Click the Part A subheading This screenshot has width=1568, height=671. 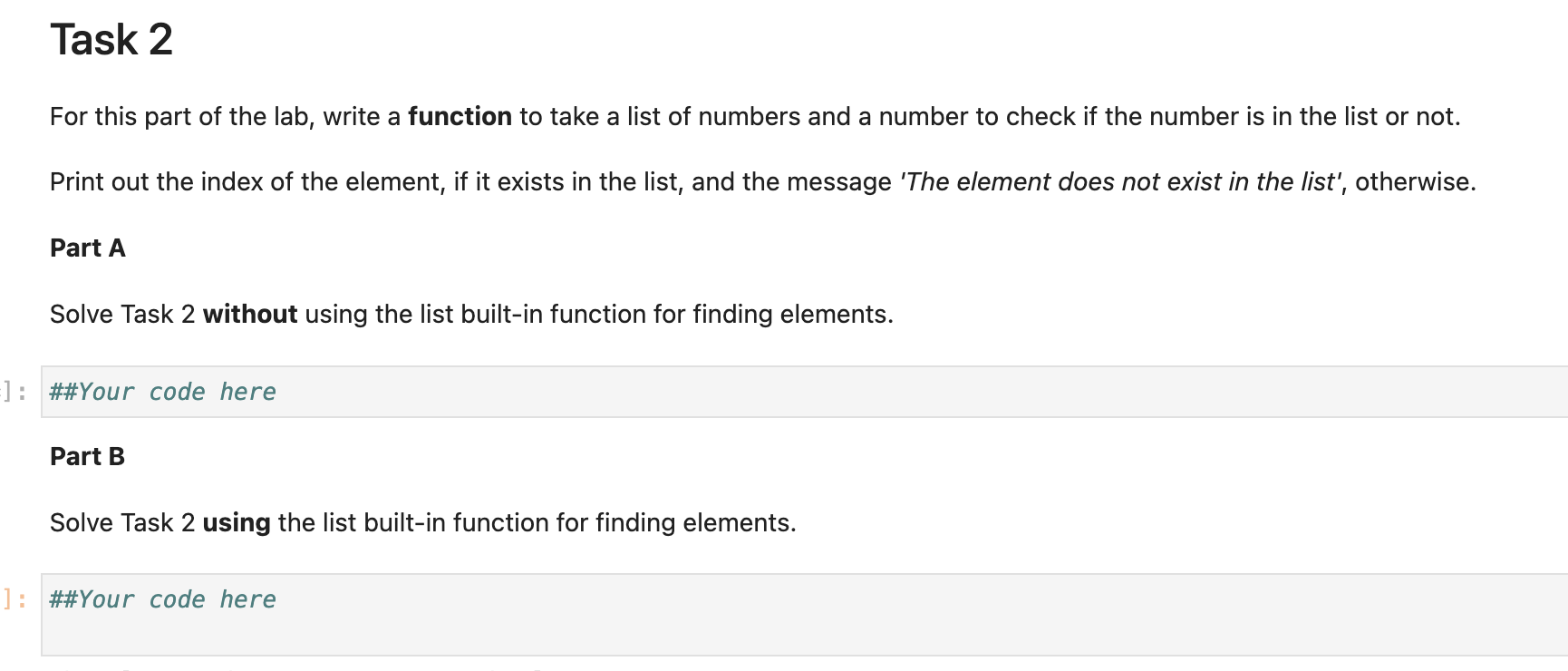pos(88,248)
